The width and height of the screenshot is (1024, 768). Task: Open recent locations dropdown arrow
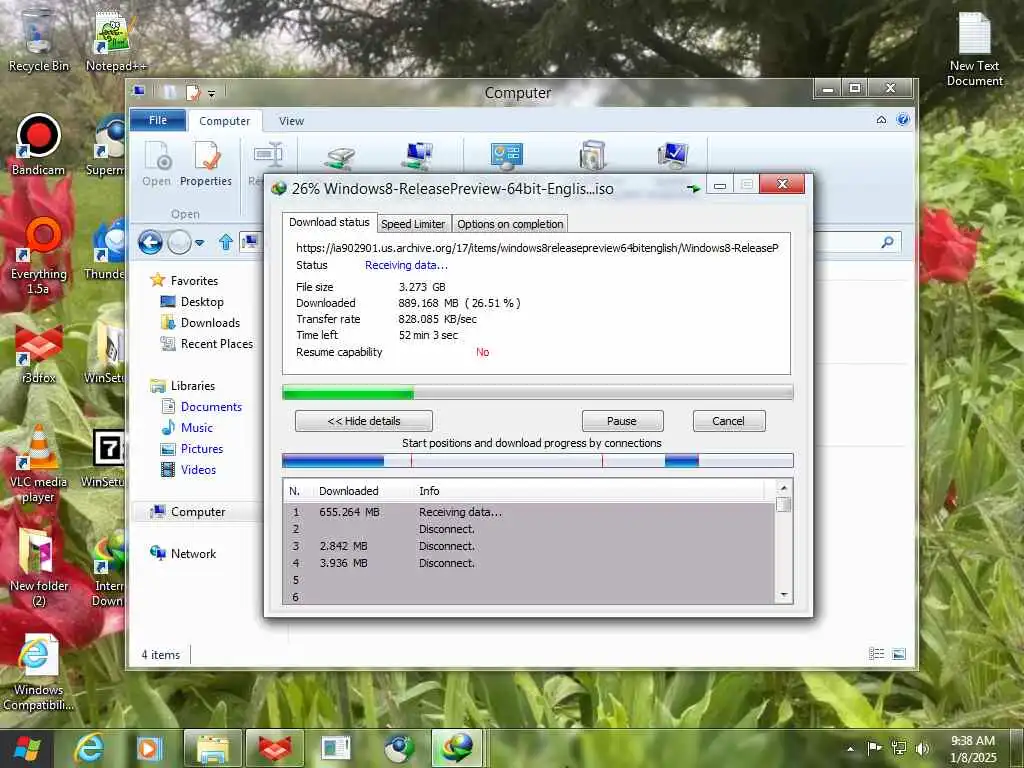click(200, 243)
